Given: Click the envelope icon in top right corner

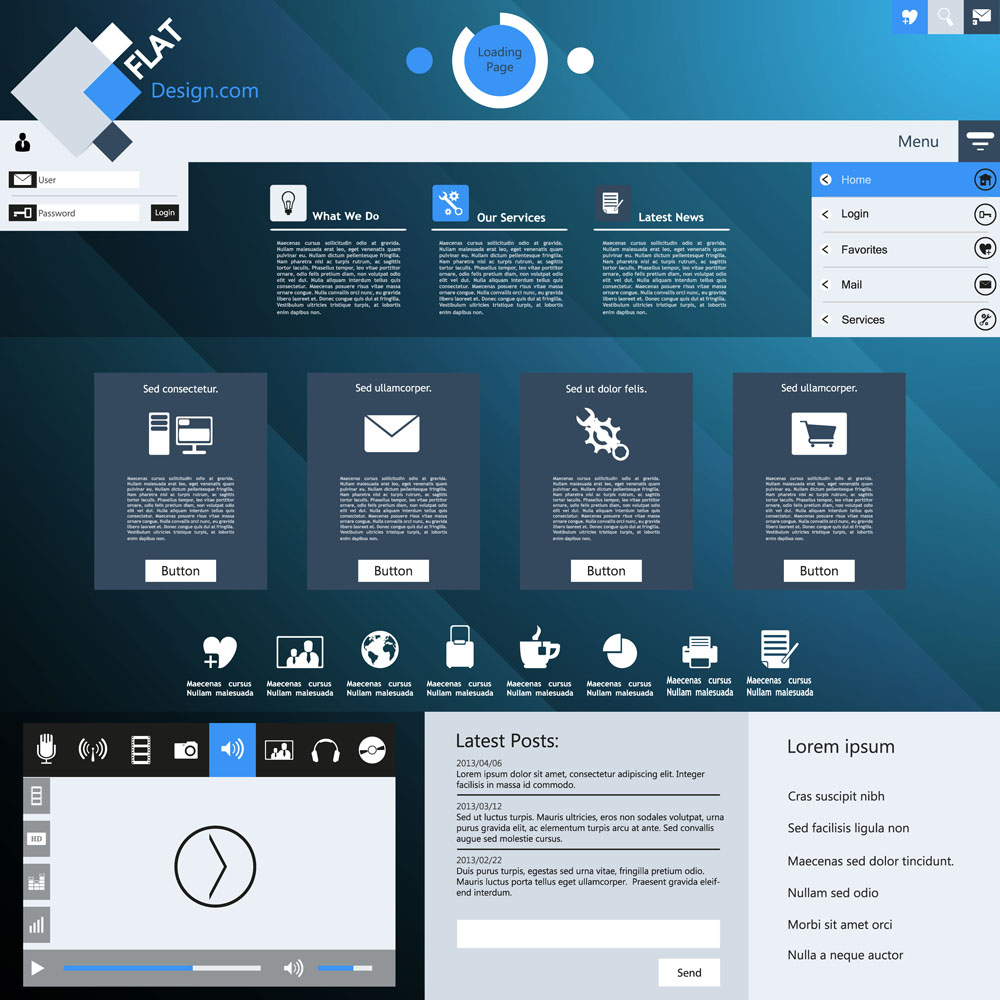Looking at the screenshot, I should click(x=981, y=17).
